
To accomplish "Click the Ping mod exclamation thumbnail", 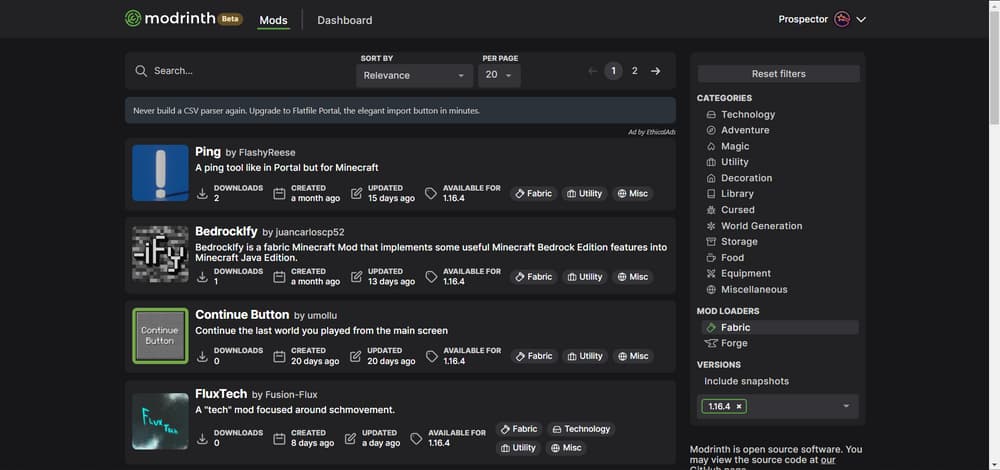I will point(160,173).
